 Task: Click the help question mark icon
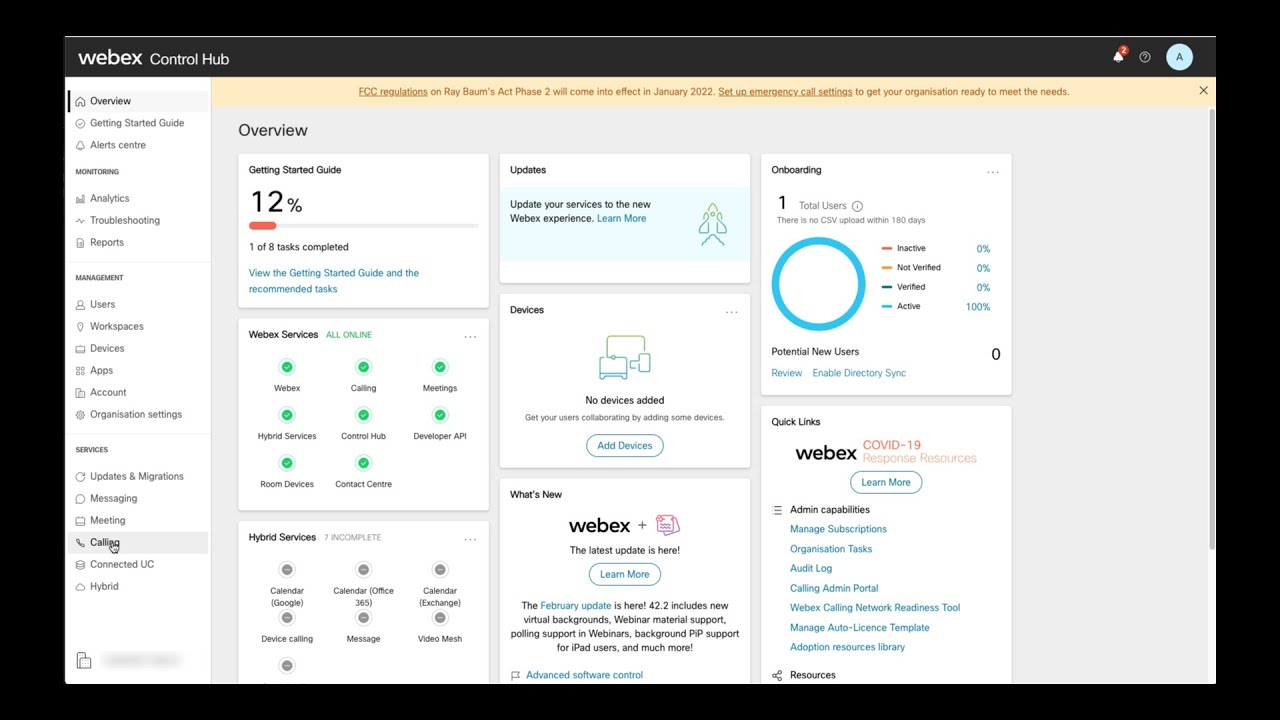point(1145,57)
